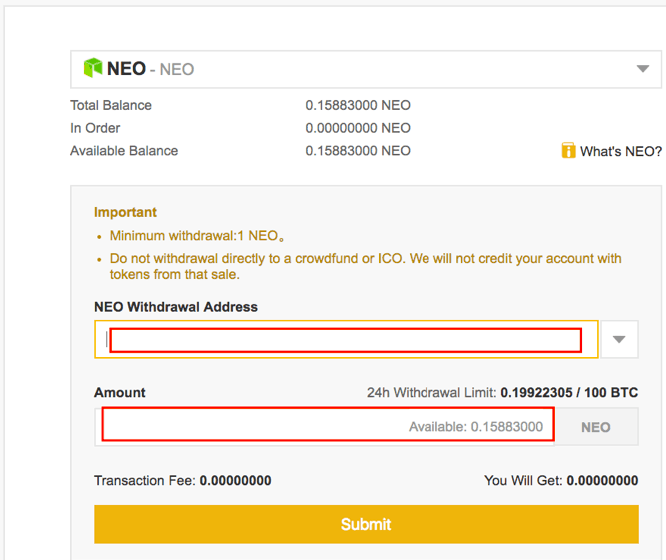This screenshot has height=560, width=666.
Task: Select the "NEO - NEO" coin name field
Action: click(150, 69)
